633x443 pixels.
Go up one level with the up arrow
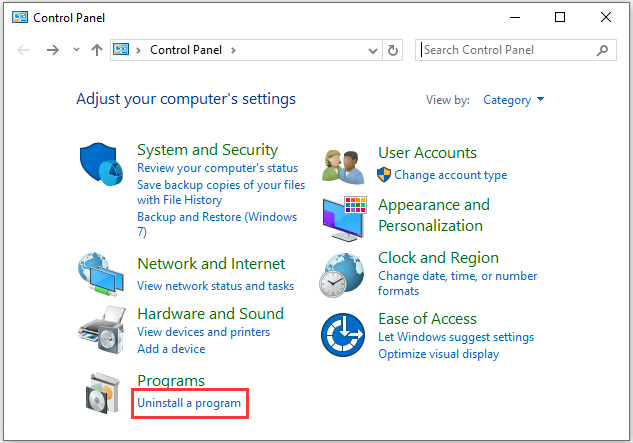[x=96, y=50]
